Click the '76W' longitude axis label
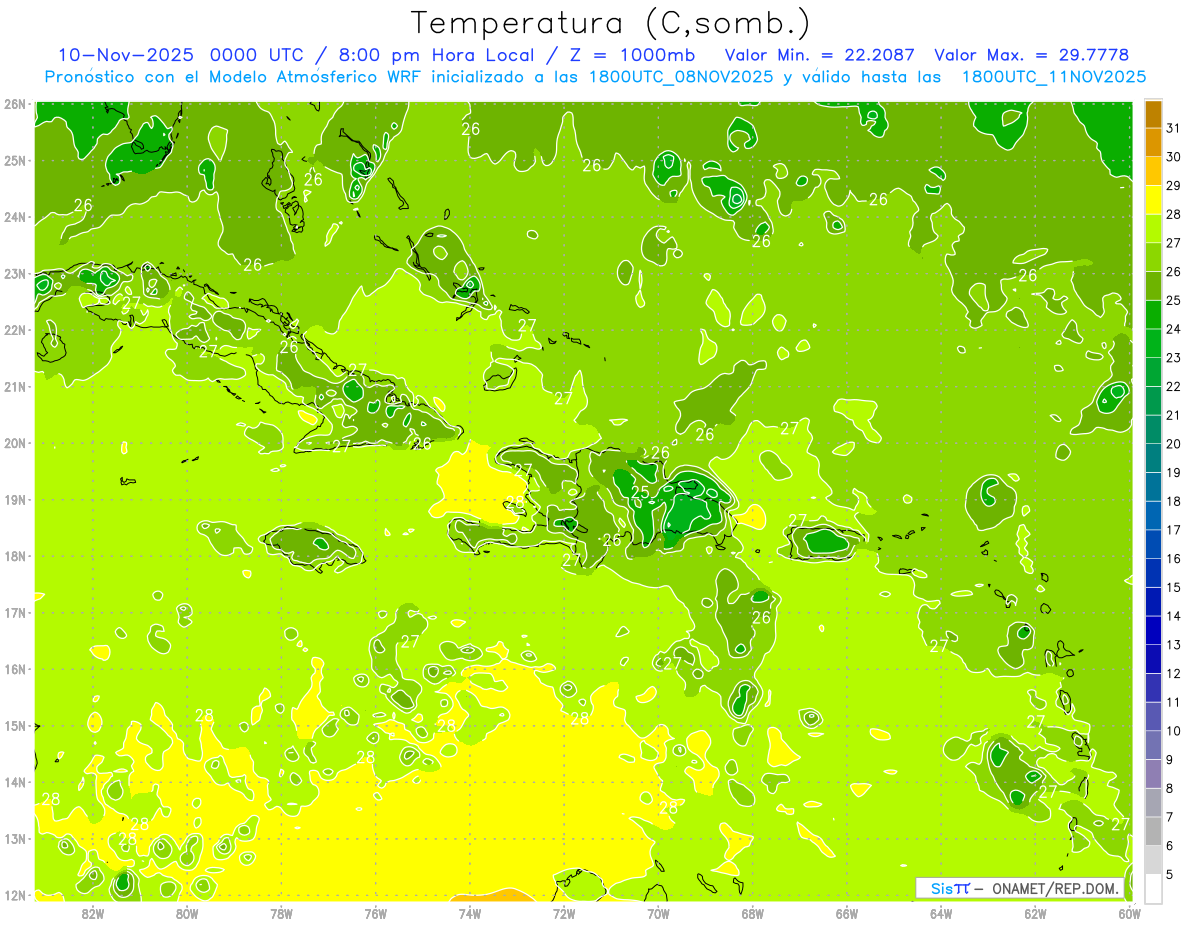The height and width of the screenshot is (927, 1200). pos(376,913)
